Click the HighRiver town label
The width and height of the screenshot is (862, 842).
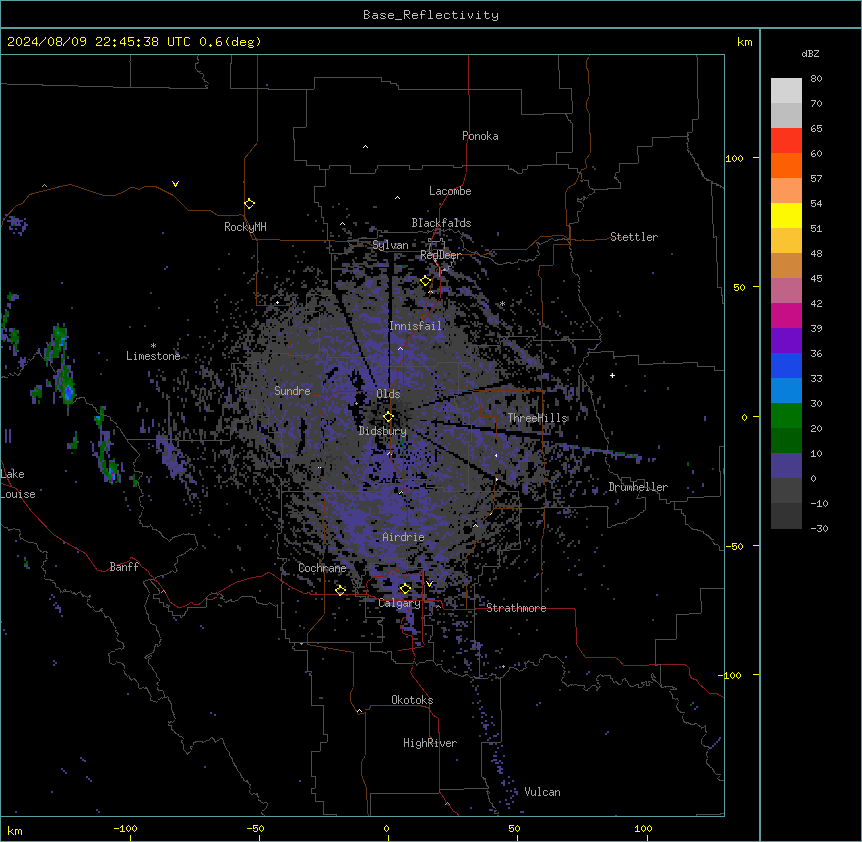pos(430,743)
